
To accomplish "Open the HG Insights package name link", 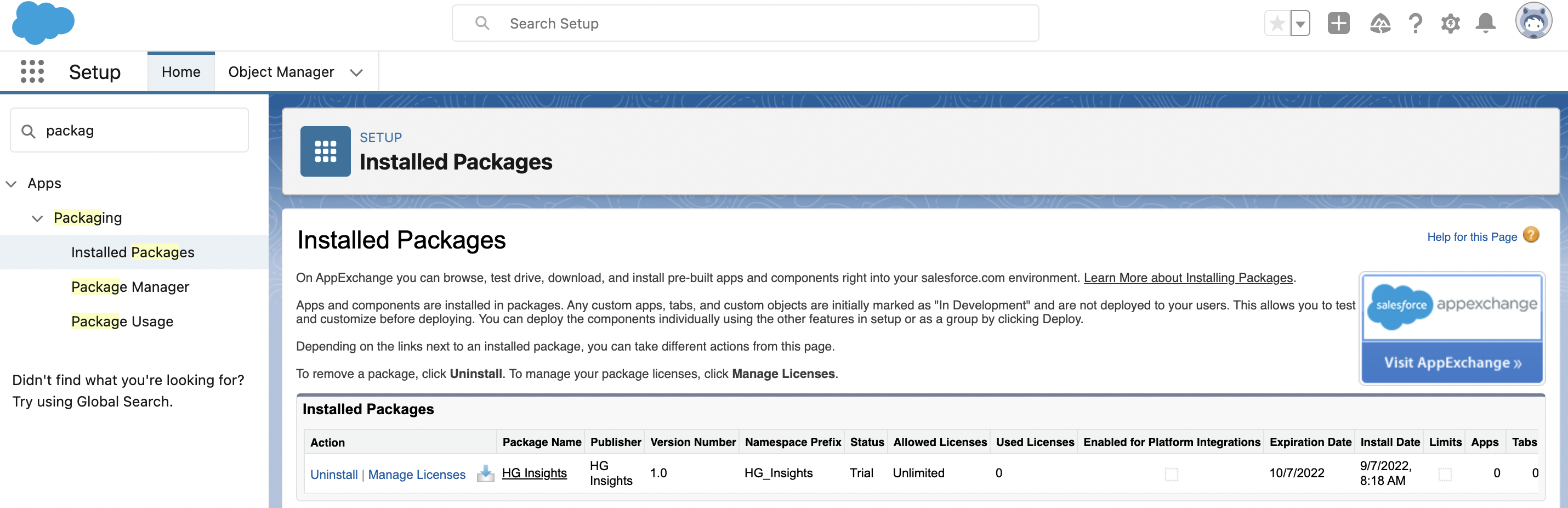I will 534,473.
